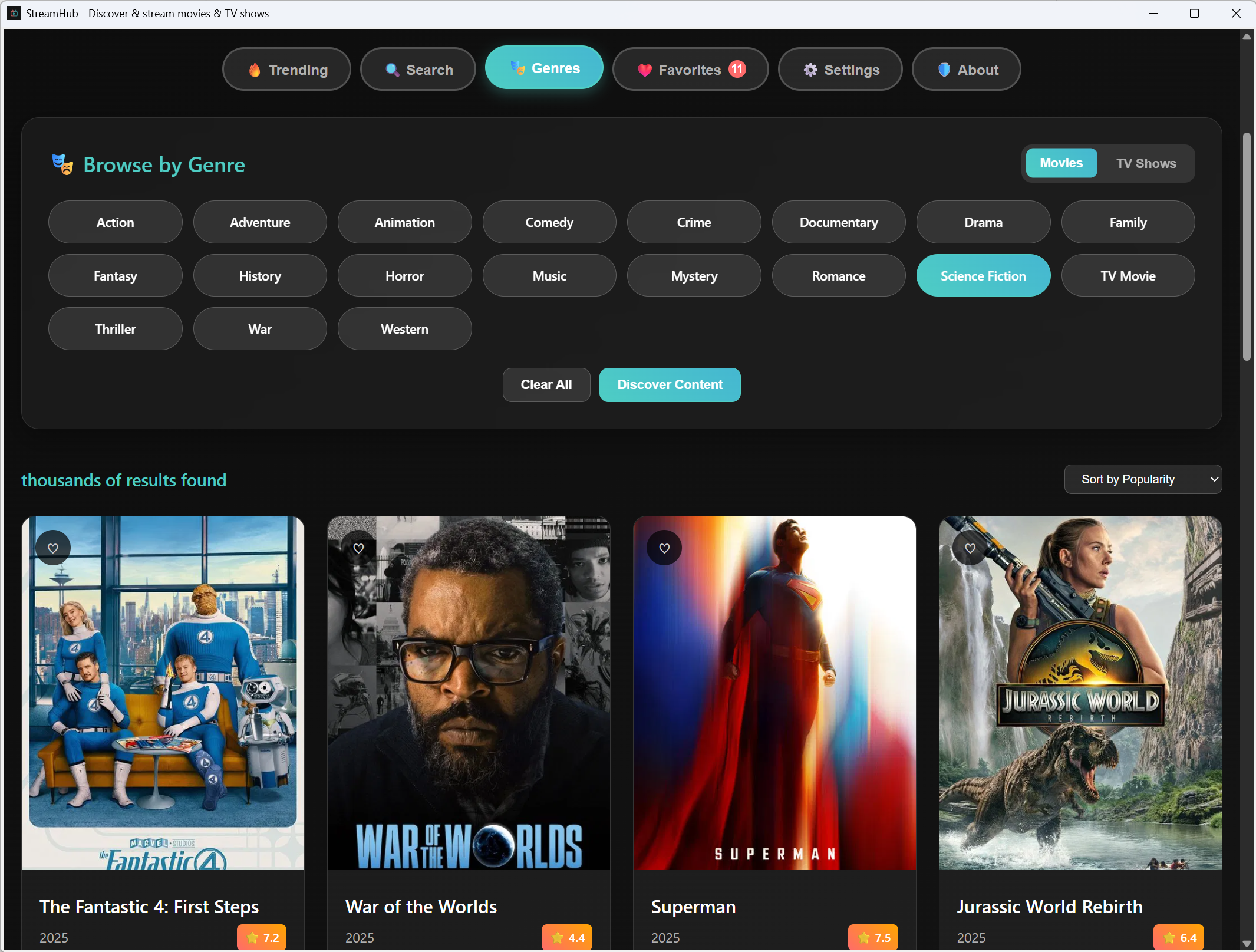The image size is (1256, 952).
Task: Add Superman to favorites via heart
Action: tap(664, 548)
